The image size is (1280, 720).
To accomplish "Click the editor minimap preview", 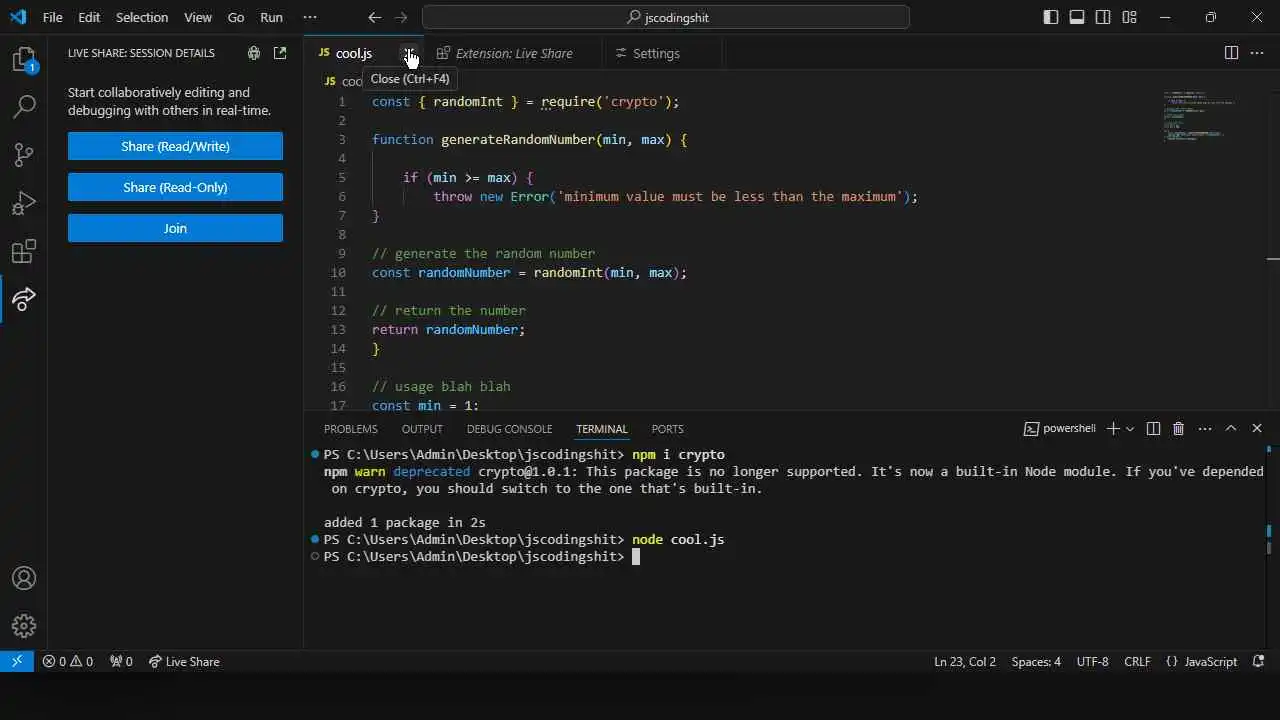I will (x=1200, y=116).
